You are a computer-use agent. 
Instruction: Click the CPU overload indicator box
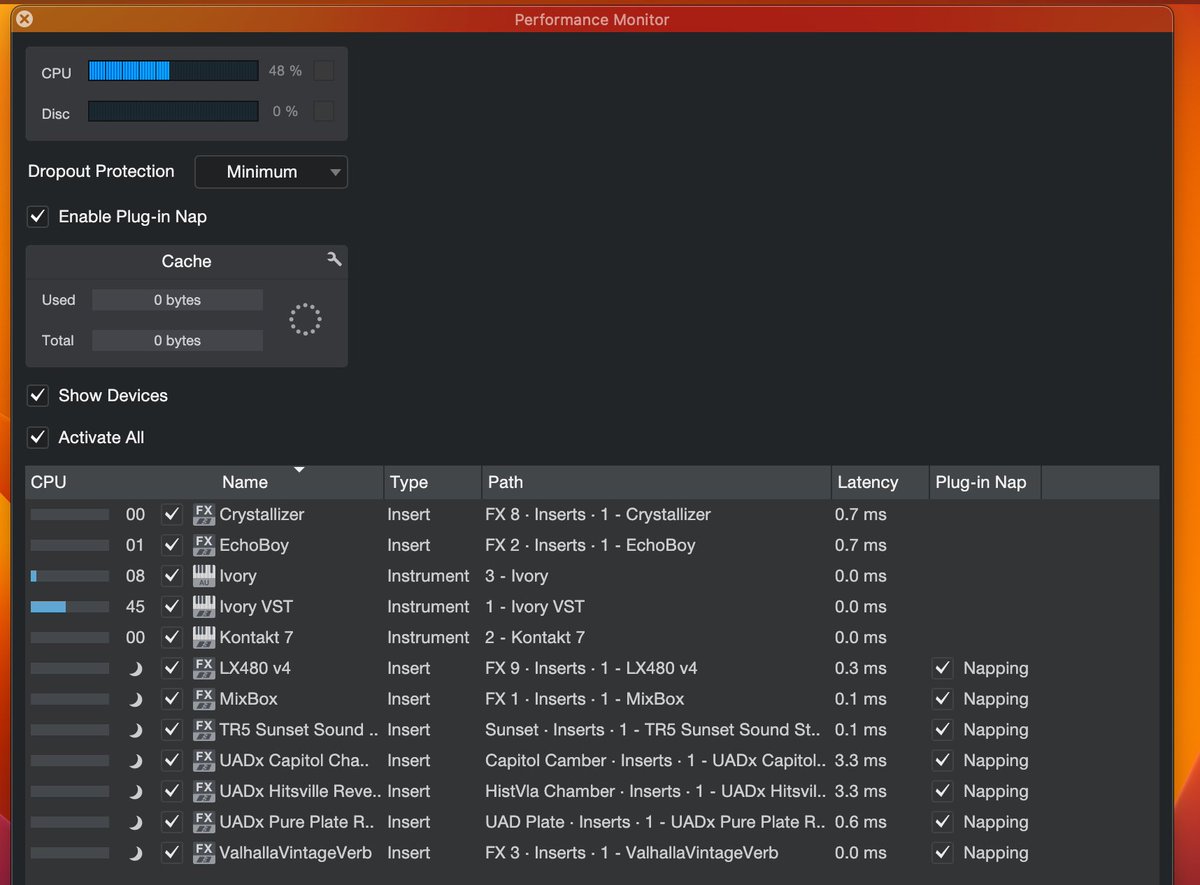[x=324, y=71]
